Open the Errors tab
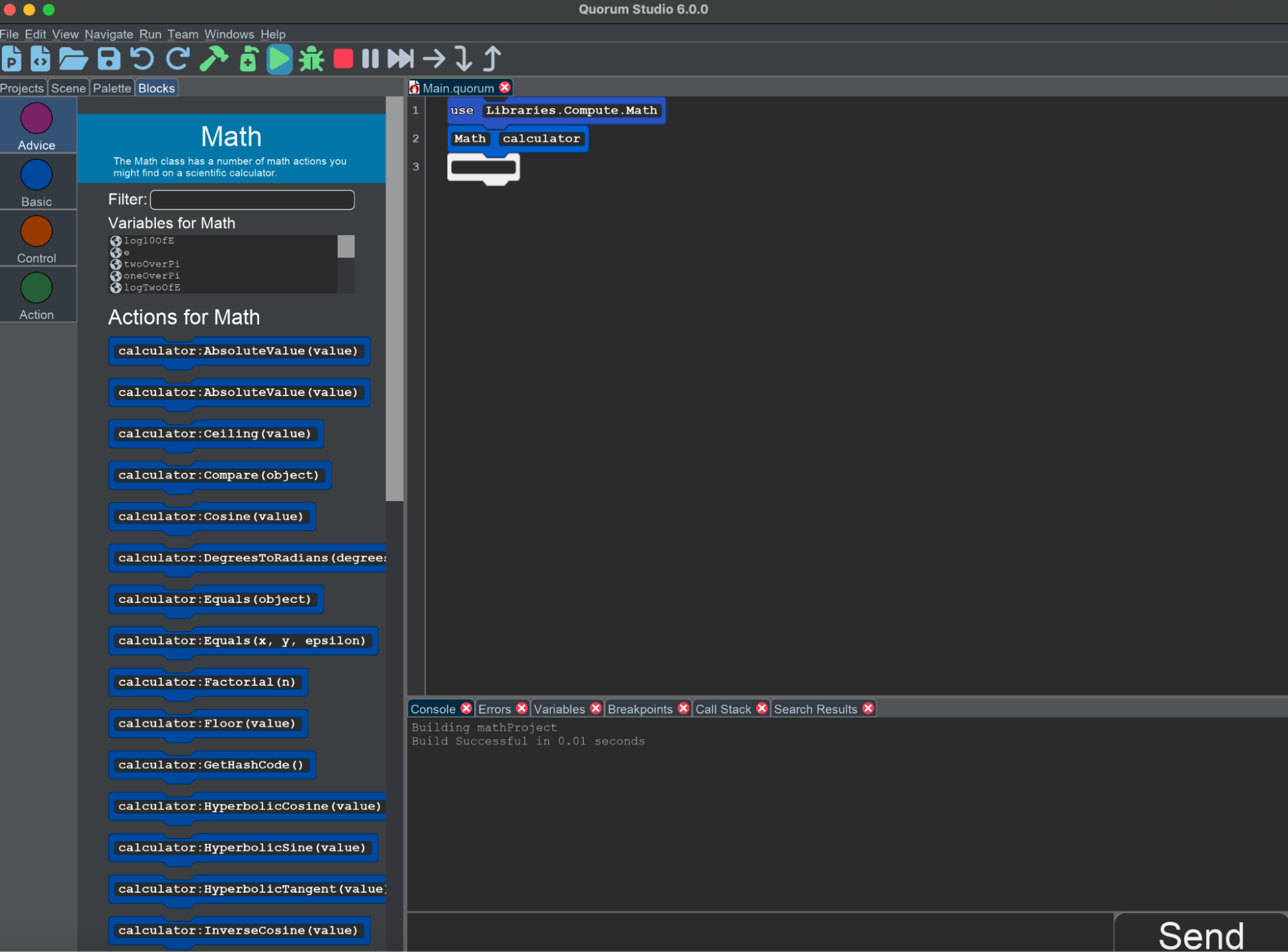This screenshot has width=1288, height=952. click(x=495, y=709)
